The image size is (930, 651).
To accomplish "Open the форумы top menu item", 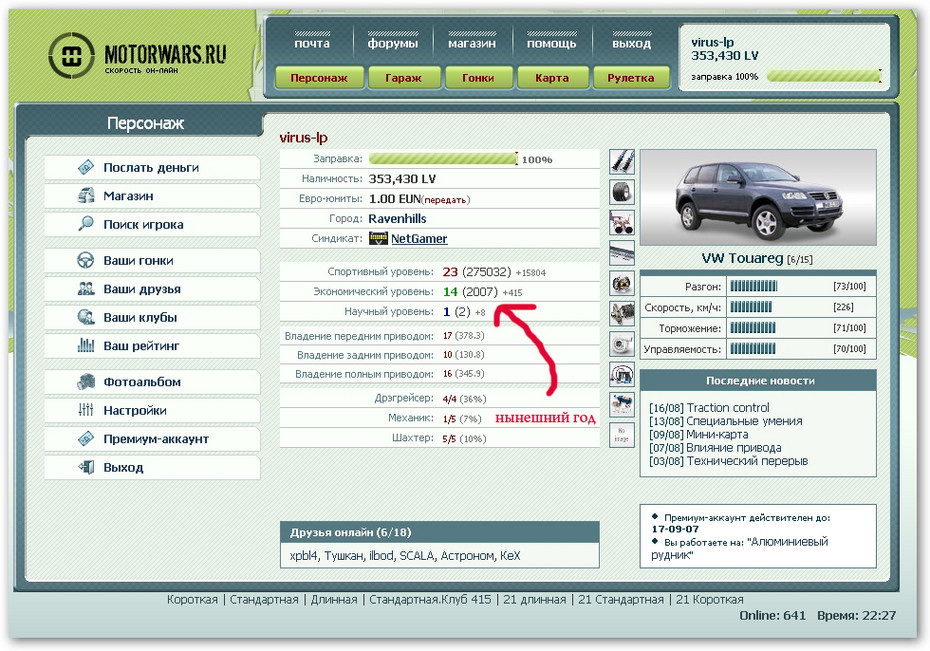I will [x=393, y=43].
